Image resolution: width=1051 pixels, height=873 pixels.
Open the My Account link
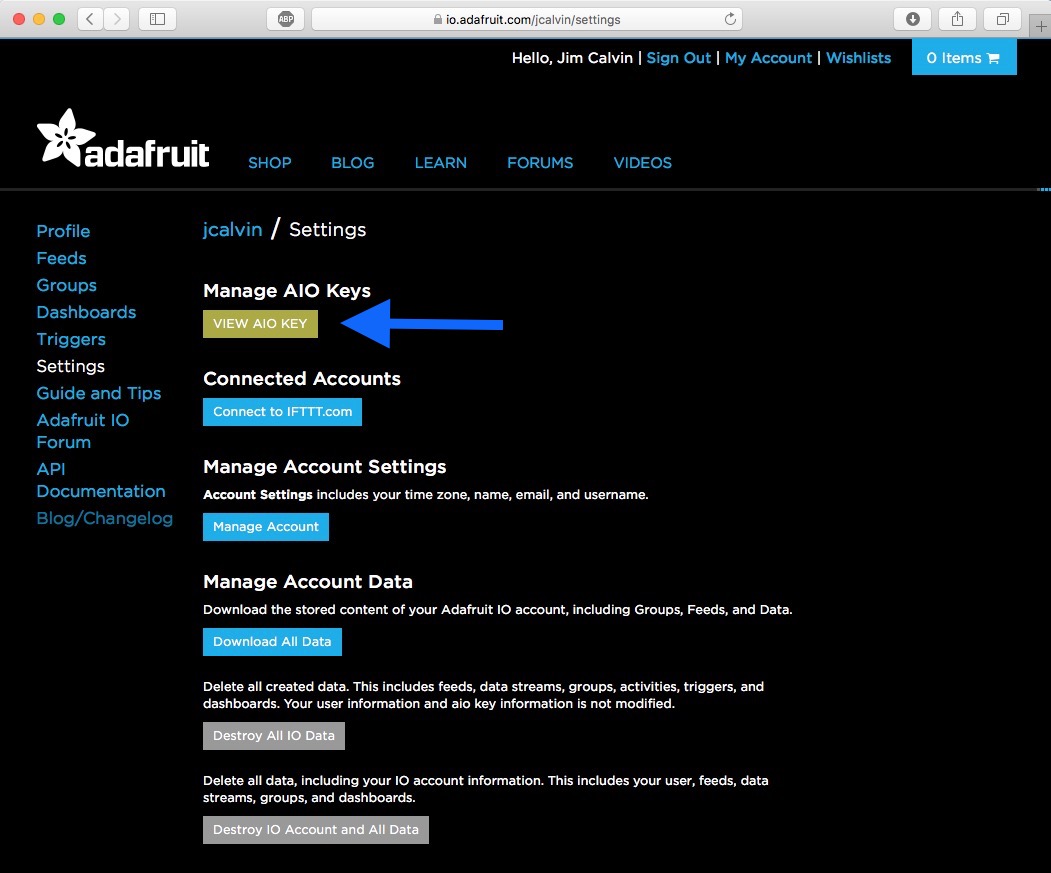pyautogui.click(x=768, y=58)
